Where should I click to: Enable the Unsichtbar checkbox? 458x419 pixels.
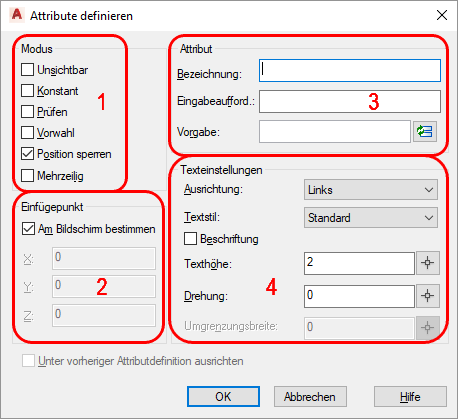pos(27,70)
